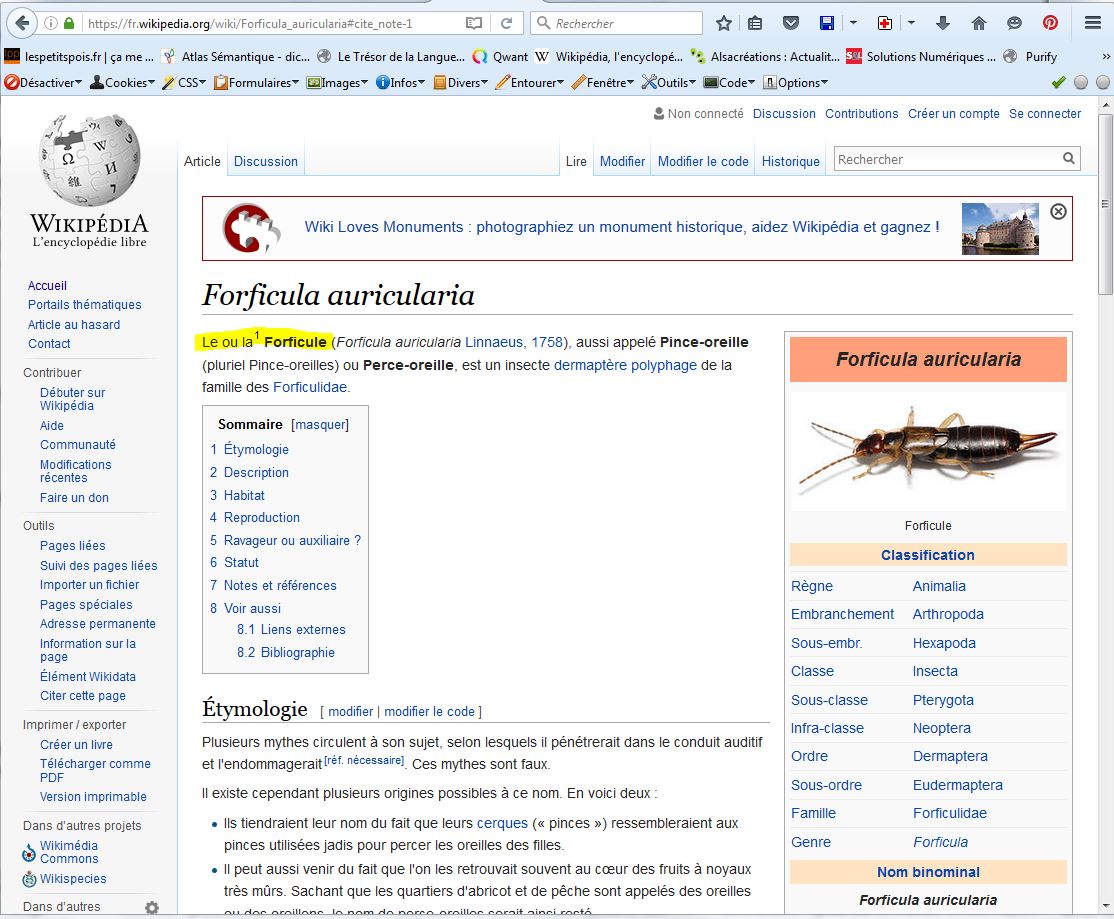1114x919 pixels.
Task: Open the Pocket save icon
Action: click(x=790, y=23)
